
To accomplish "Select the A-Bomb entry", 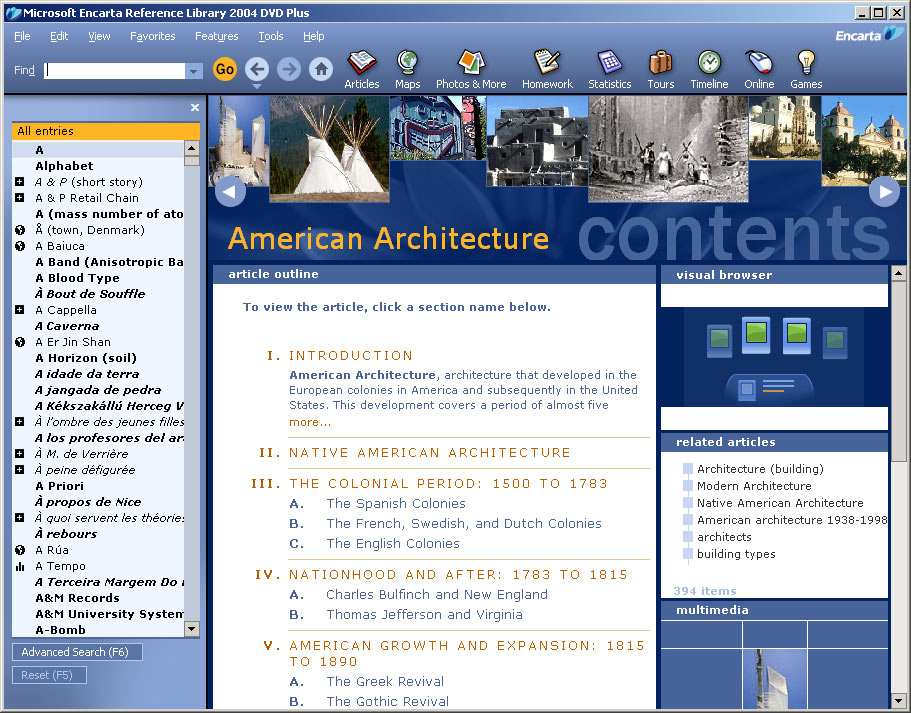I will [x=60, y=630].
